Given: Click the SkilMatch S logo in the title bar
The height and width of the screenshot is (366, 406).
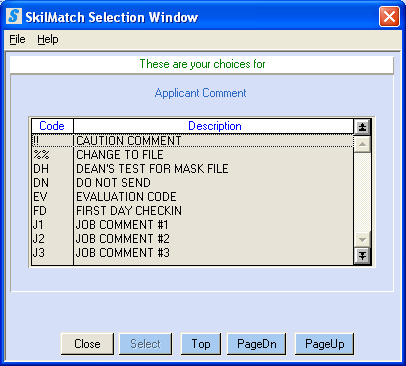Looking at the screenshot, I should (x=14, y=16).
